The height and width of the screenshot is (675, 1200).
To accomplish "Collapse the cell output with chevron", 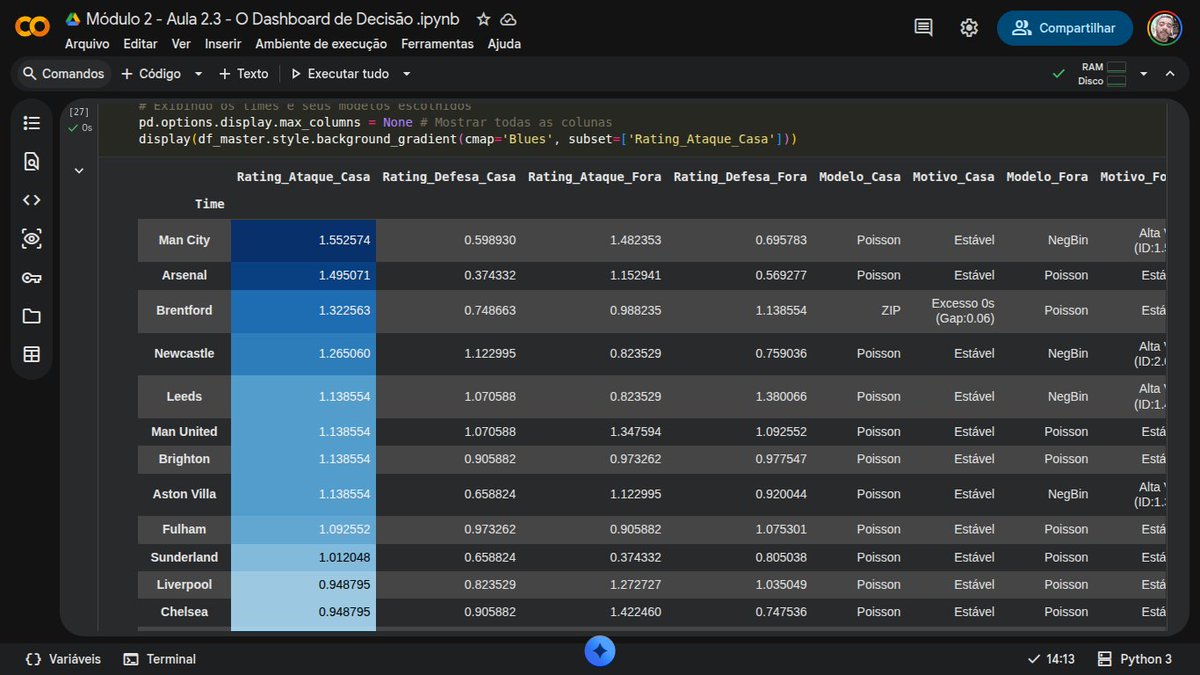I will click(x=79, y=171).
